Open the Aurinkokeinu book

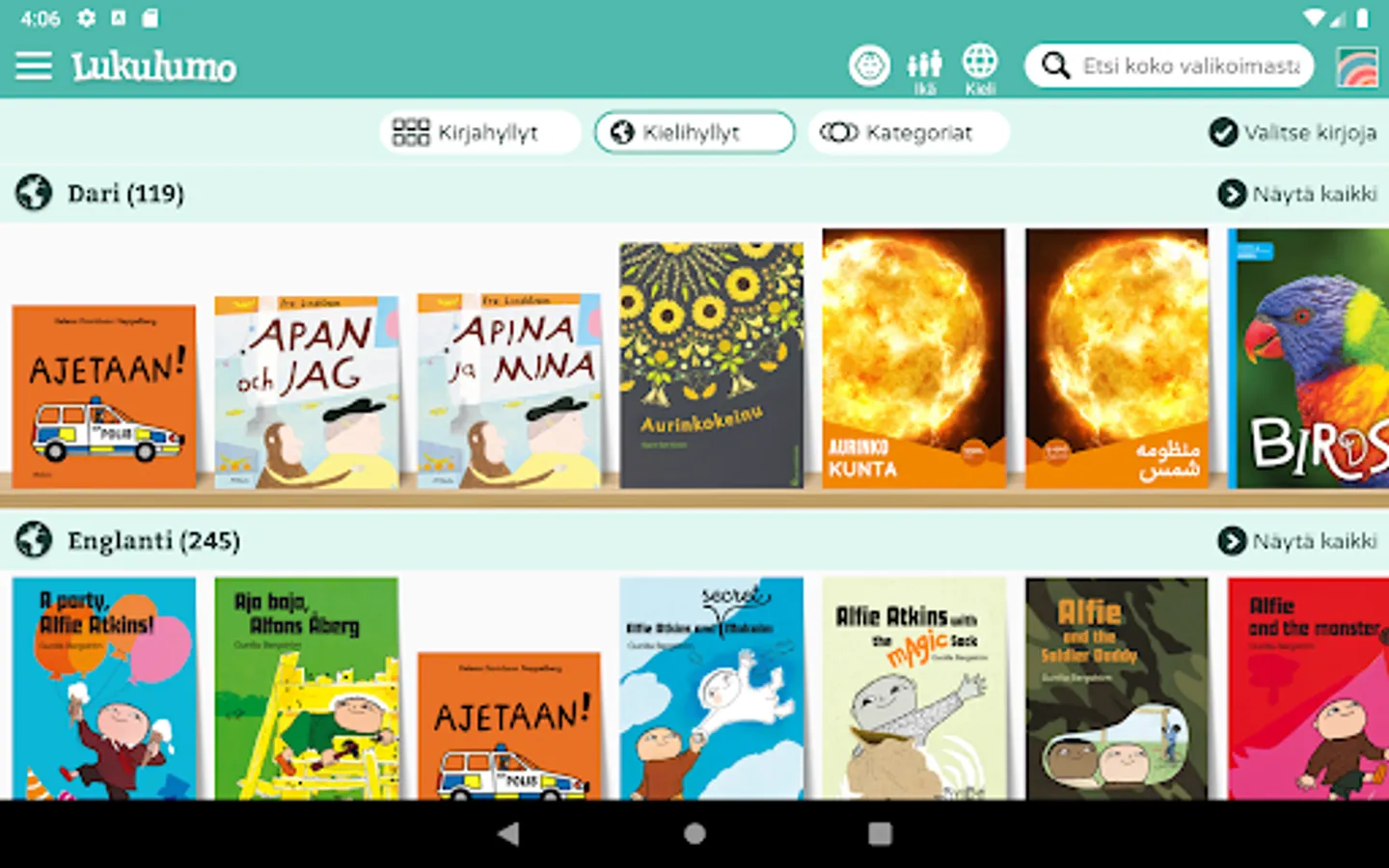point(712,366)
